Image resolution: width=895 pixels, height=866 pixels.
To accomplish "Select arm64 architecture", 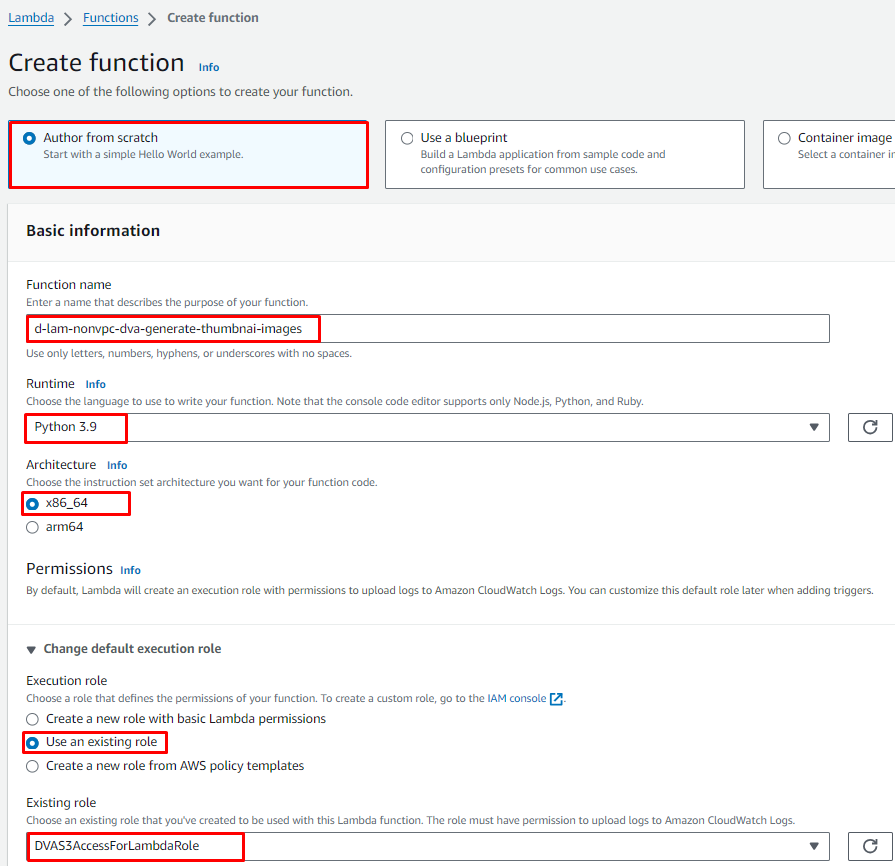I will pos(33,527).
